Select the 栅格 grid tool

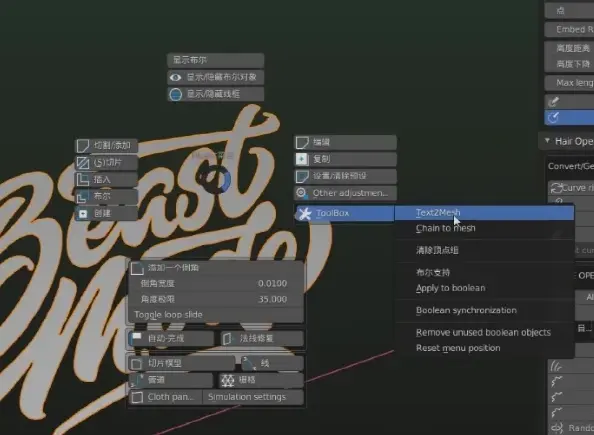[261, 380]
